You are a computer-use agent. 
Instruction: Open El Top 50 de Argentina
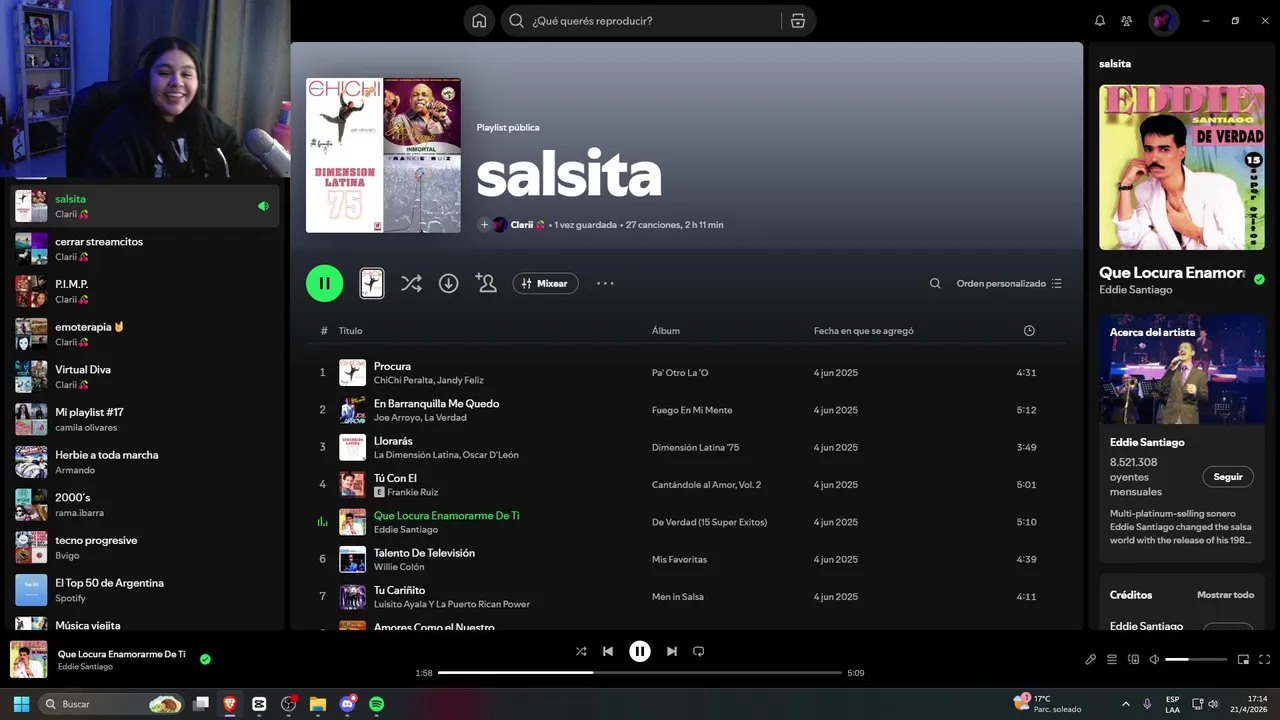[x=145, y=590]
